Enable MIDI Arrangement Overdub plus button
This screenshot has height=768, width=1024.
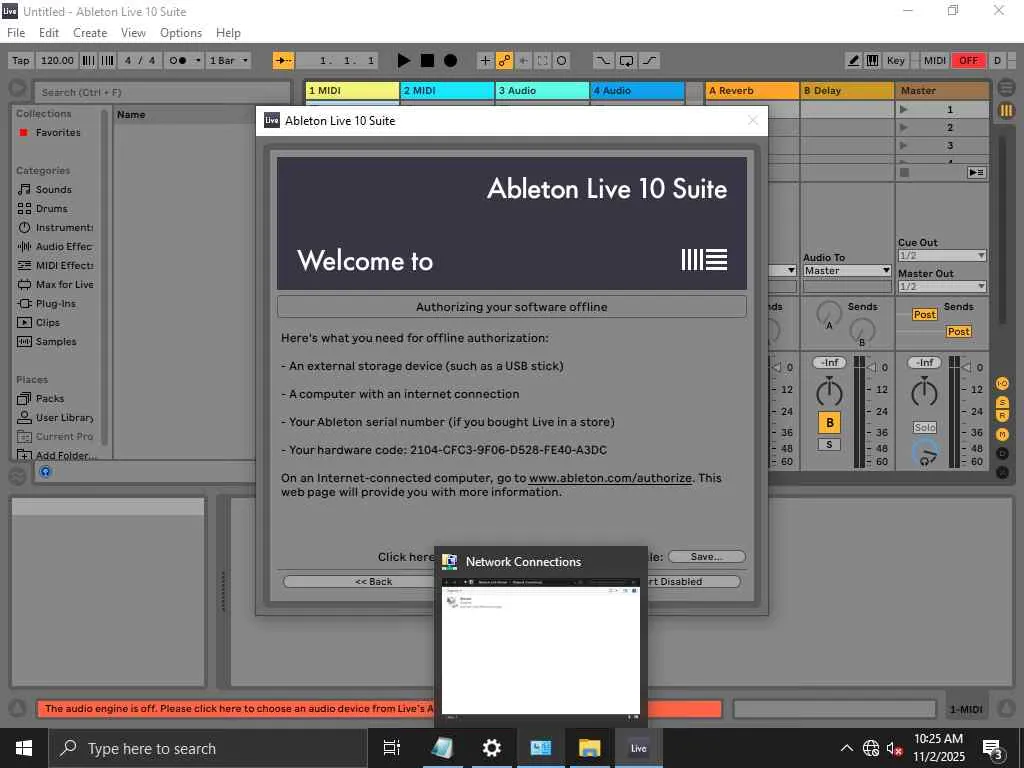click(x=485, y=61)
